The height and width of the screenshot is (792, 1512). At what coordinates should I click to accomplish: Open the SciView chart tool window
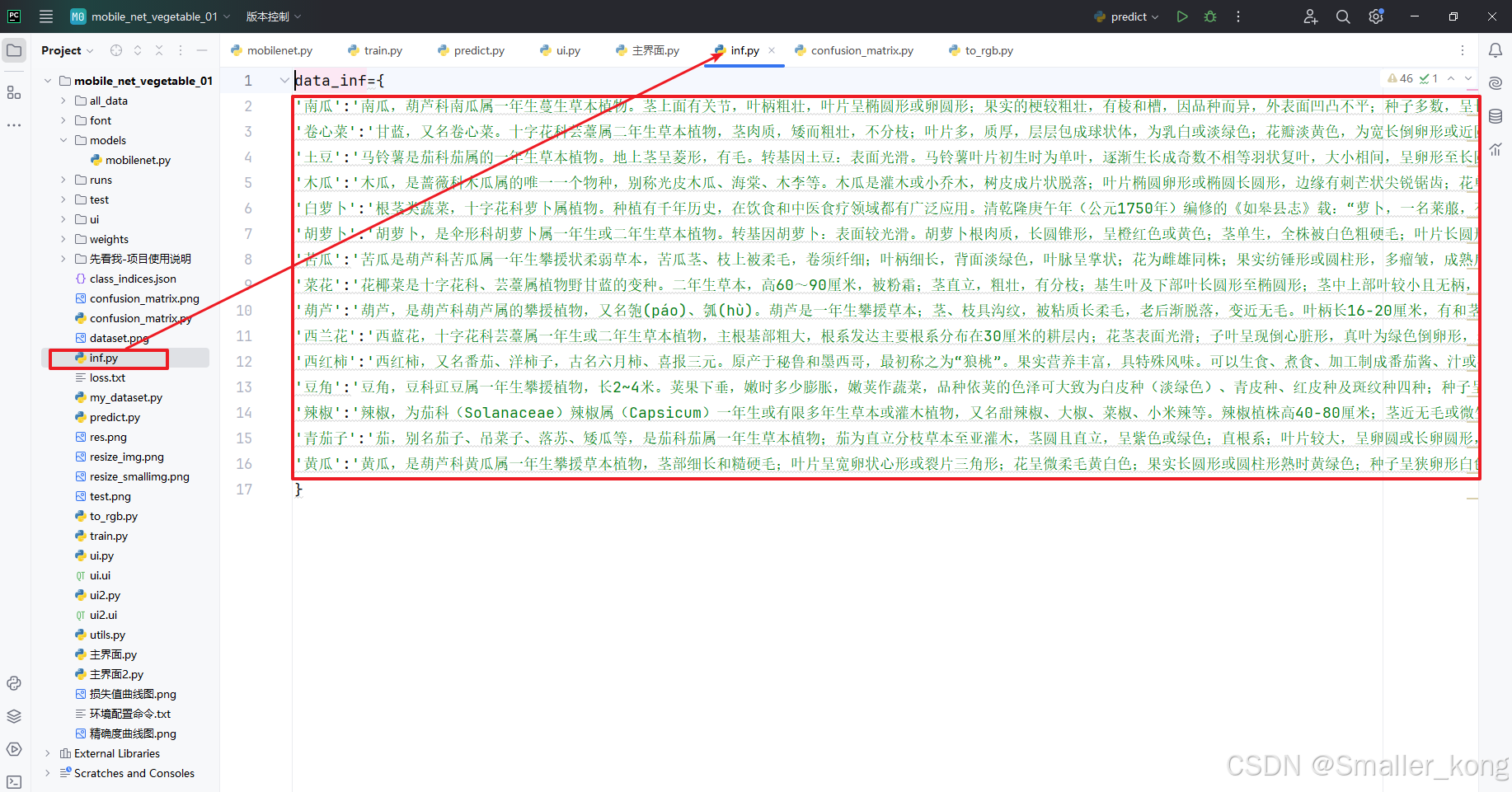click(1496, 149)
